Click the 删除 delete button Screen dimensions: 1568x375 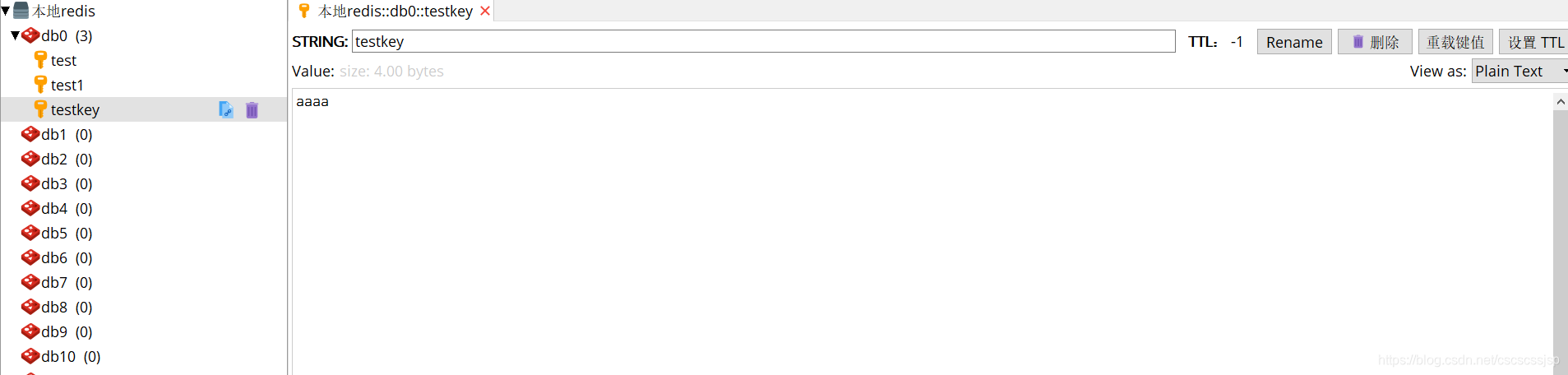point(1375,42)
